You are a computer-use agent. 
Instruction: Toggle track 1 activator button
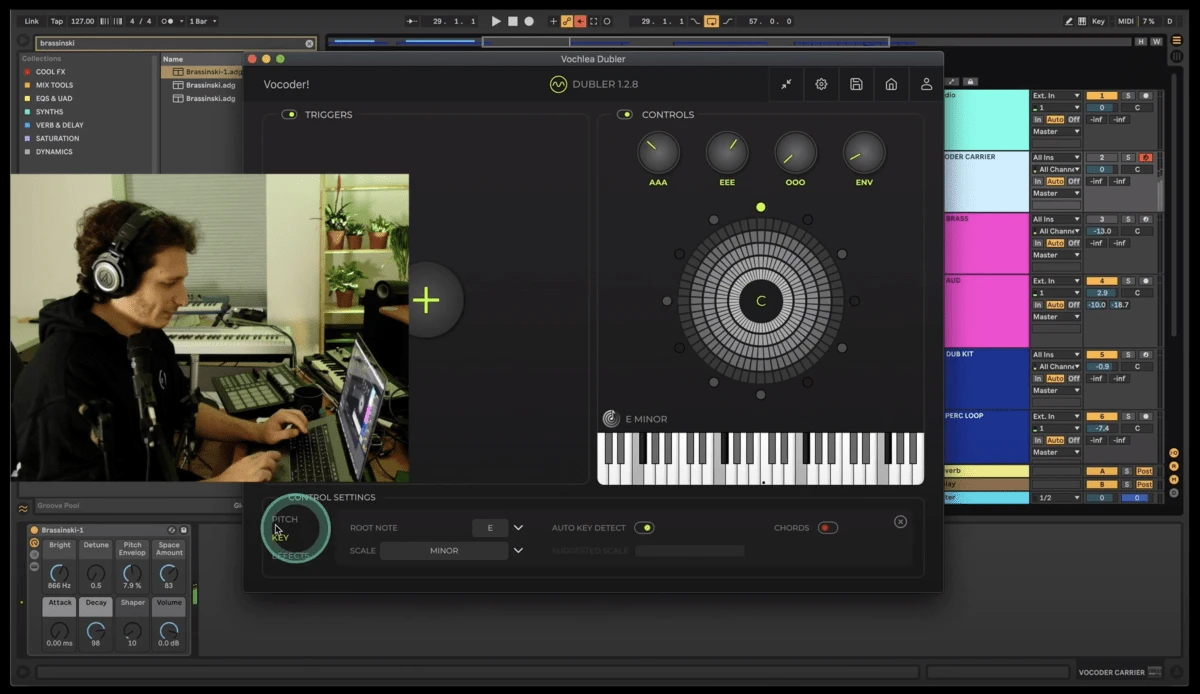pos(1101,96)
